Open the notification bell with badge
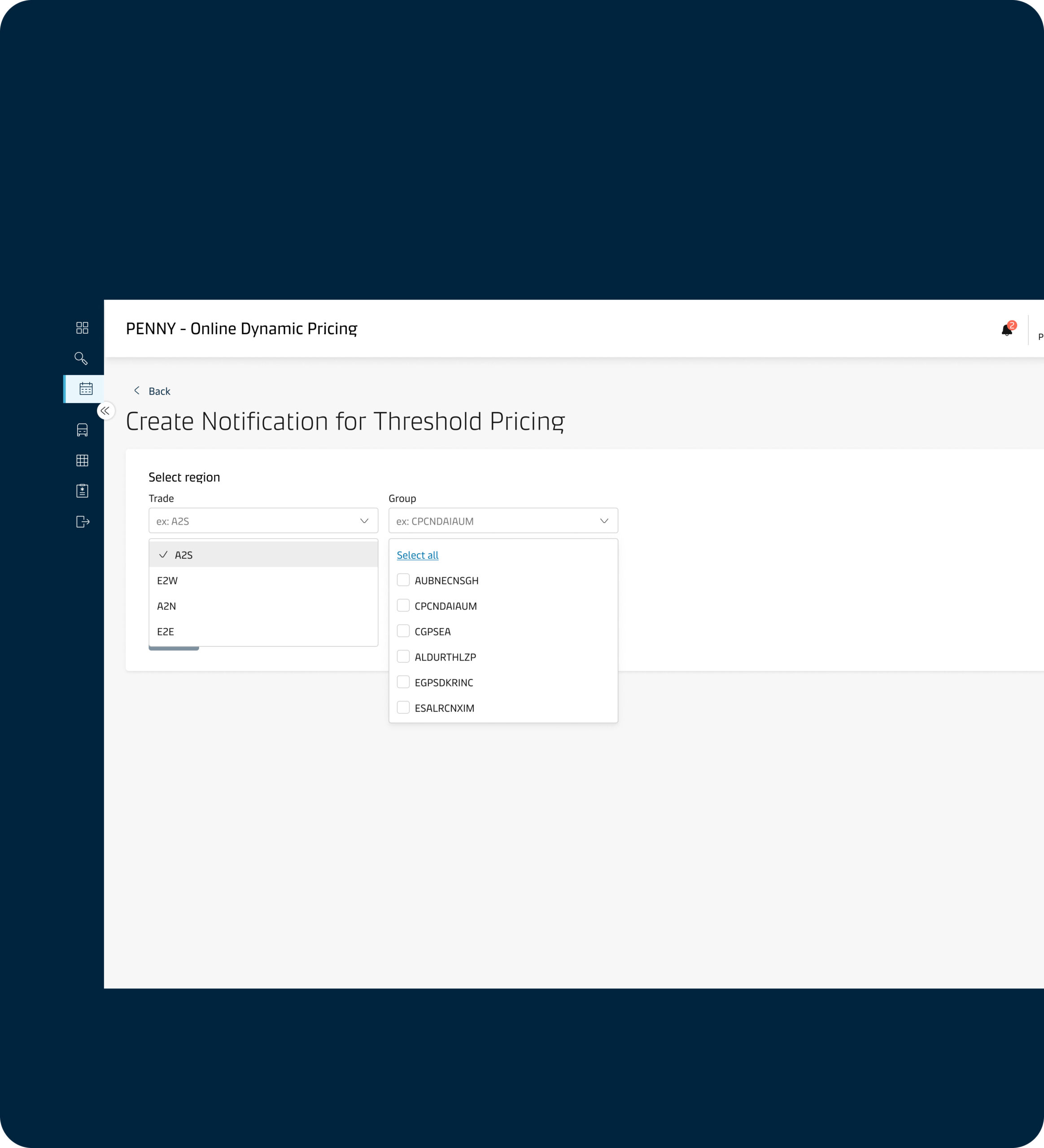 pos(1006,330)
